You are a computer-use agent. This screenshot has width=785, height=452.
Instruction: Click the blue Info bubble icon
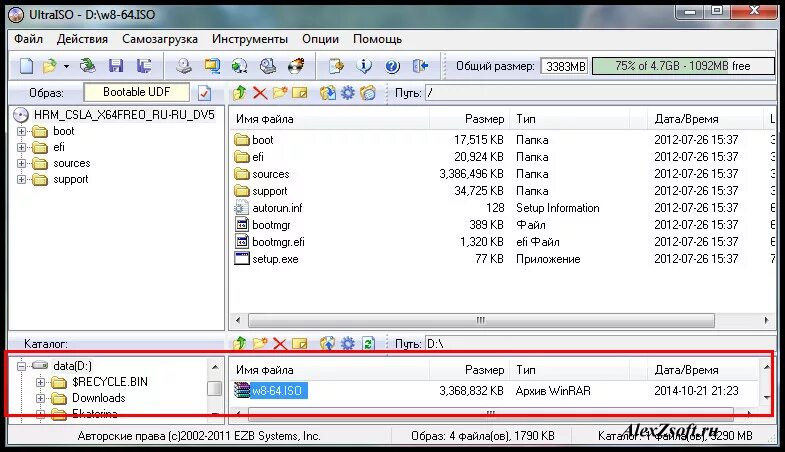pyautogui.click(x=364, y=66)
